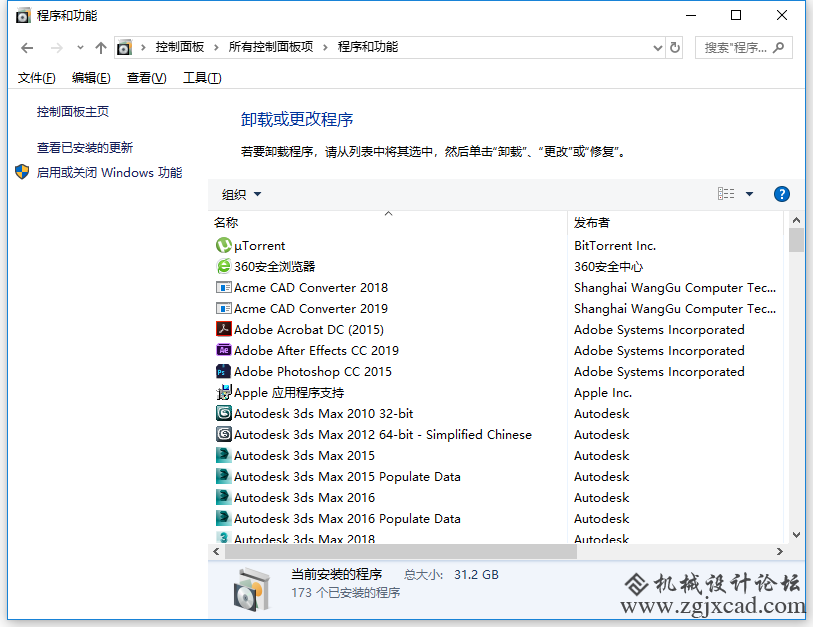Click 所有控制面板项 in the breadcrumb
This screenshot has width=813, height=627.
[x=271, y=47]
